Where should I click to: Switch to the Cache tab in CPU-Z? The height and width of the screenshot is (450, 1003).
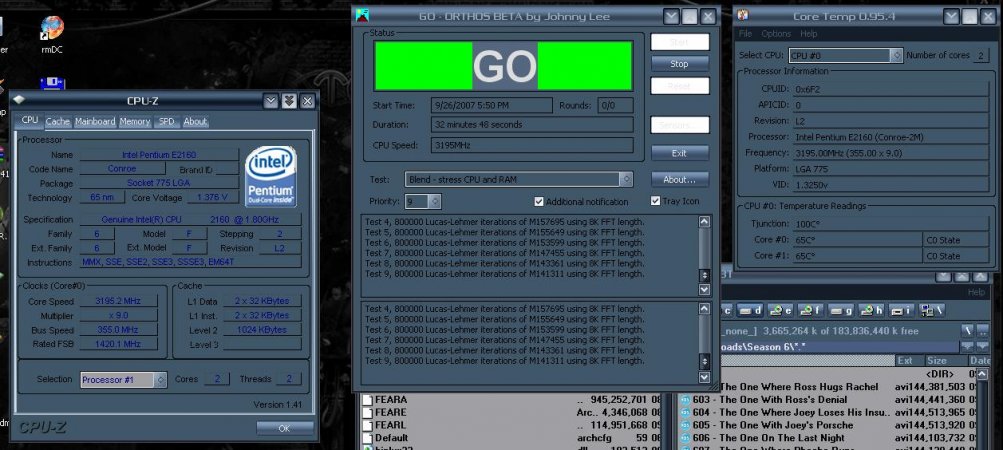tap(58, 122)
